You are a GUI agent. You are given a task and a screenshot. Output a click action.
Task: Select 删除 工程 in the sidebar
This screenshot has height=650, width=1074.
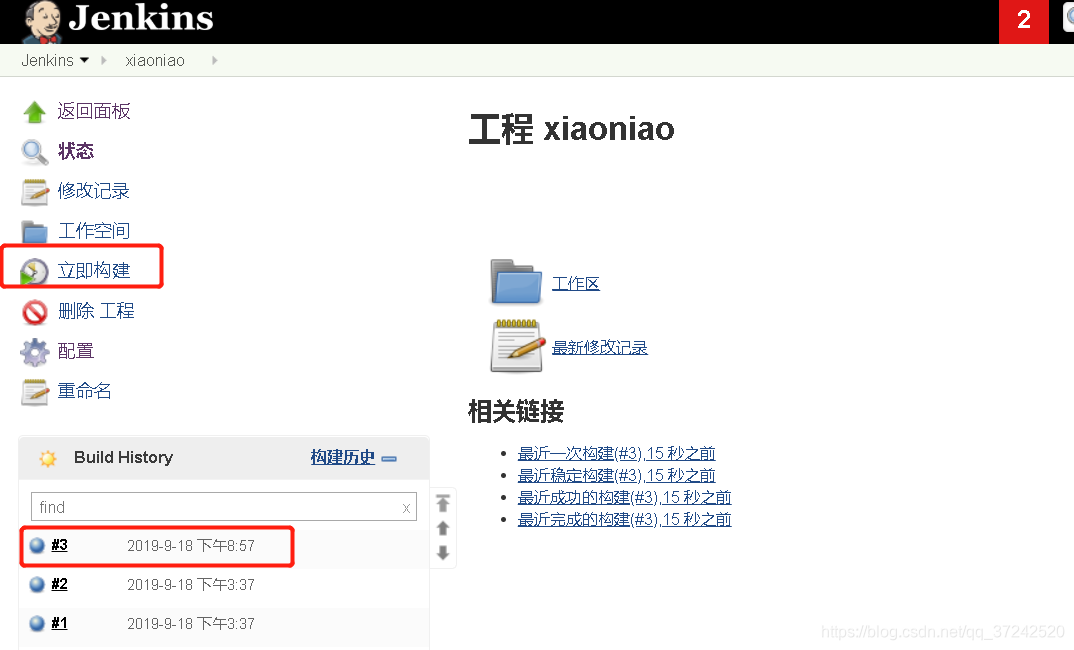coord(96,310)
